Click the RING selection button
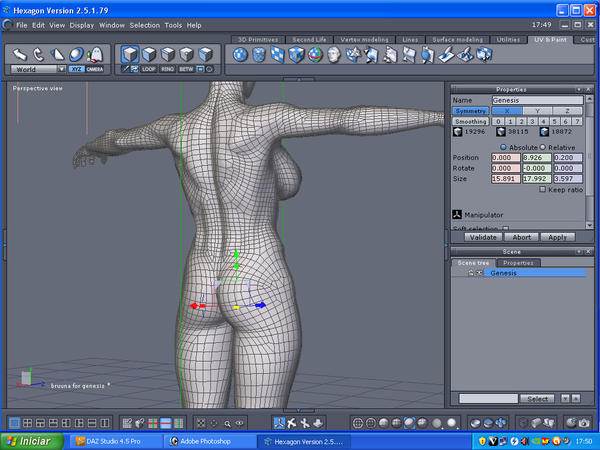This screenshot has width=600, height=450. (167, 70)
